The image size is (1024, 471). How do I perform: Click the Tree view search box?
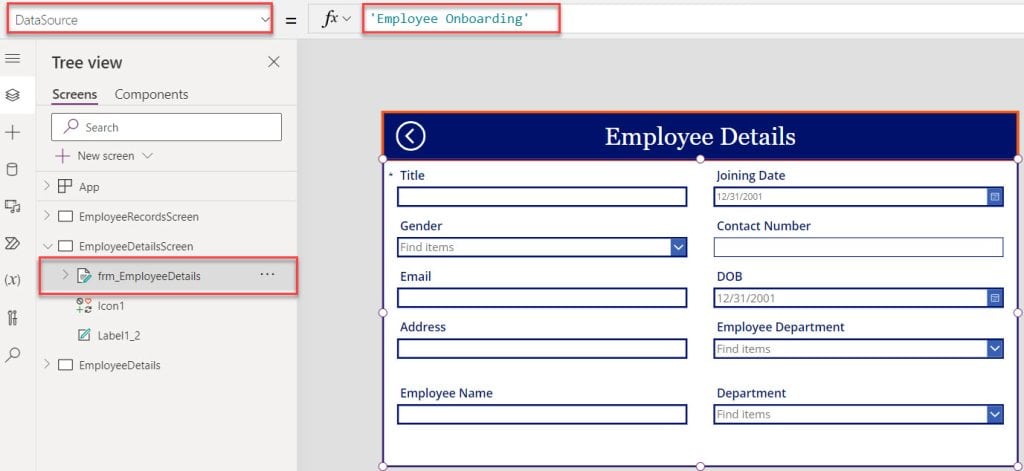click(167, 127)
